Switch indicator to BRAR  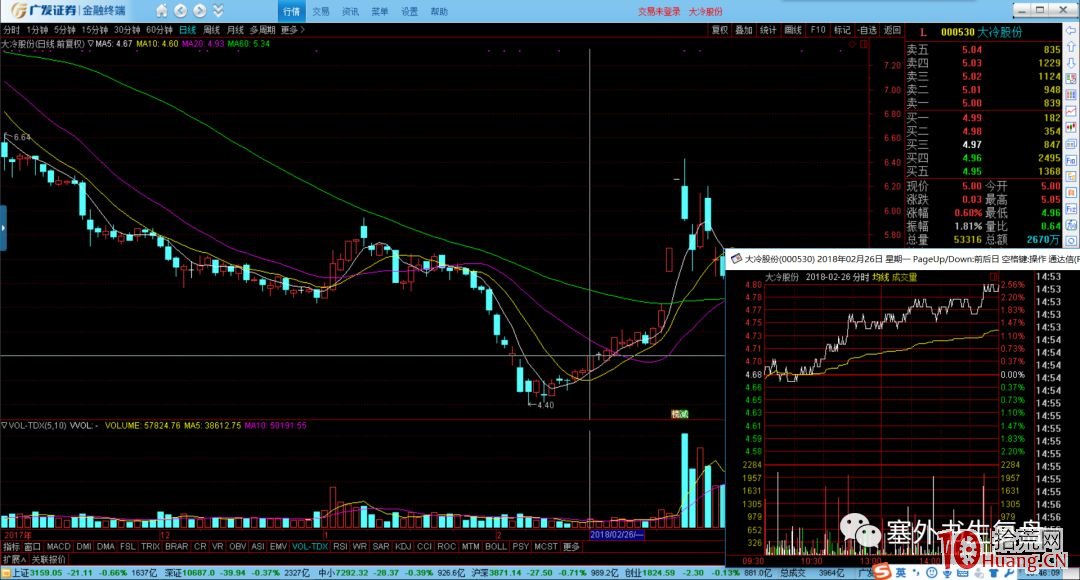176,546
